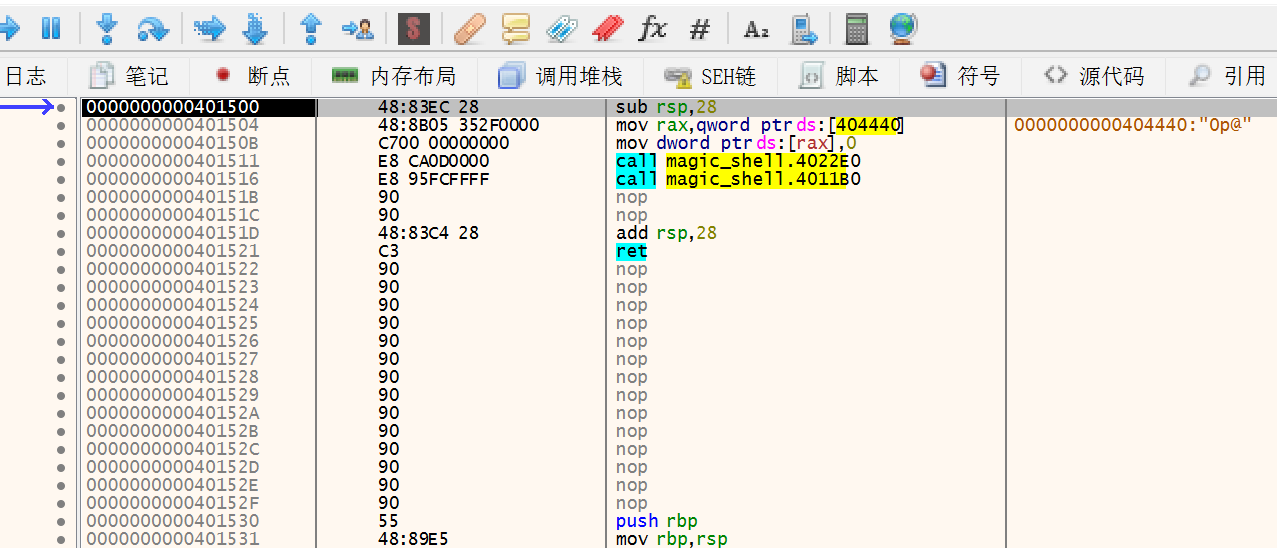Open the 调用堆栈 (Call Stack) tab
Image resolution: width=1277 pixels, height=548 pixels.
pyautogui.click(x=560, y=76)
